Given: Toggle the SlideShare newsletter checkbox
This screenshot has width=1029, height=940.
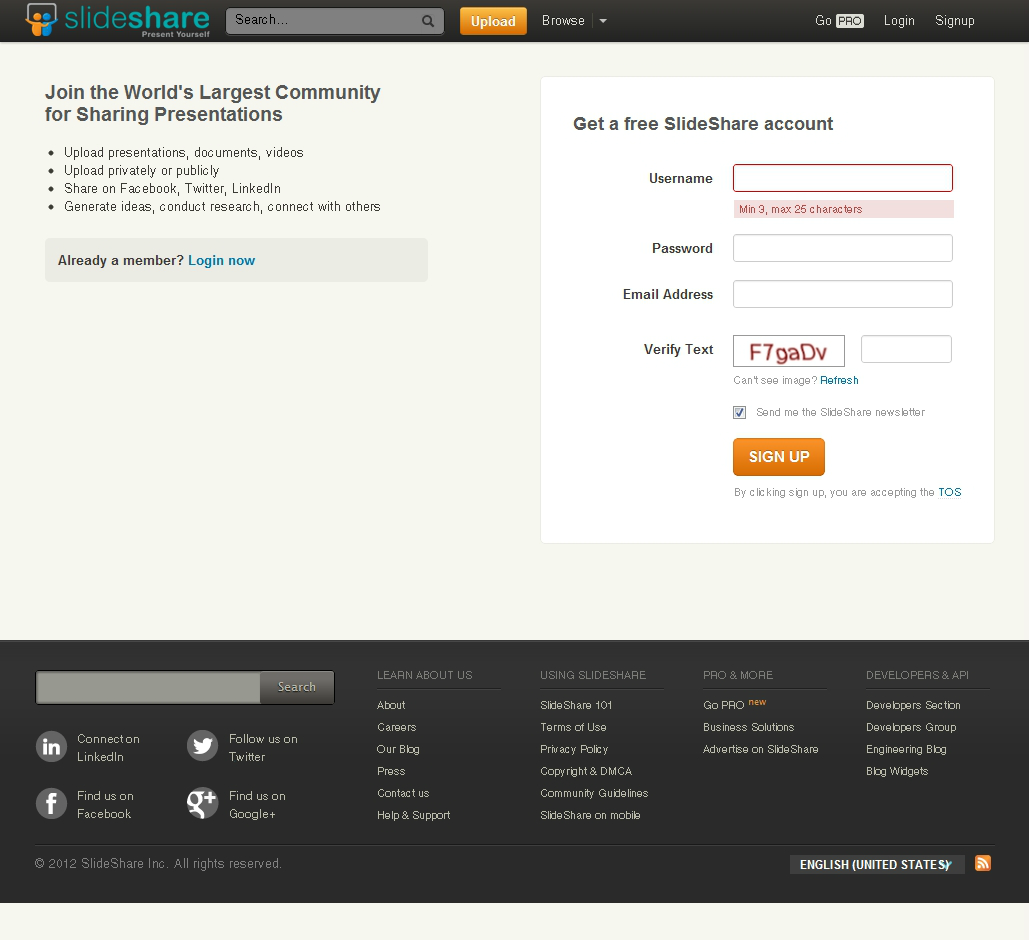Looking at the screenshot, I should coord(740,412).
